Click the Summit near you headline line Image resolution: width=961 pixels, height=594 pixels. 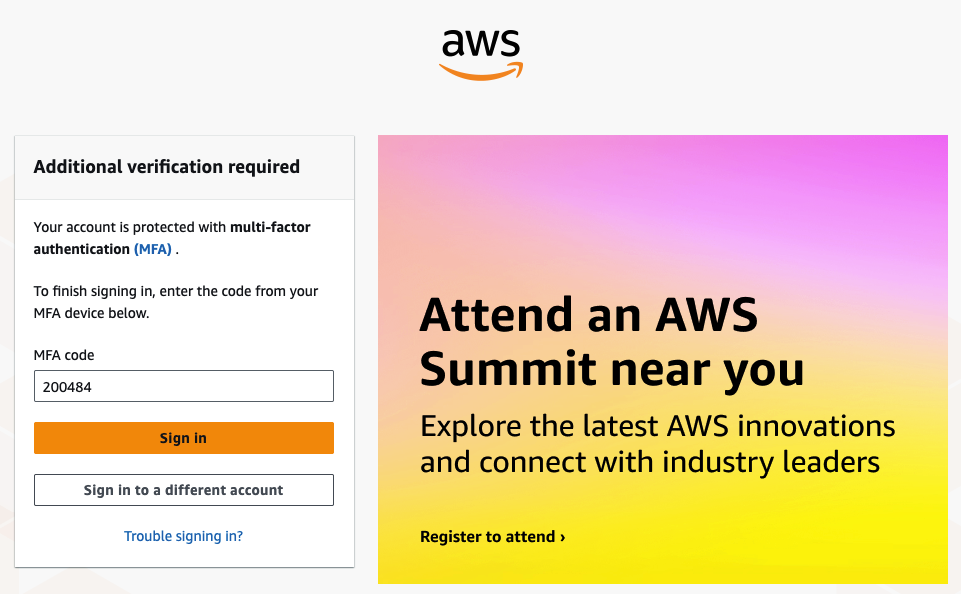(611, 368)
